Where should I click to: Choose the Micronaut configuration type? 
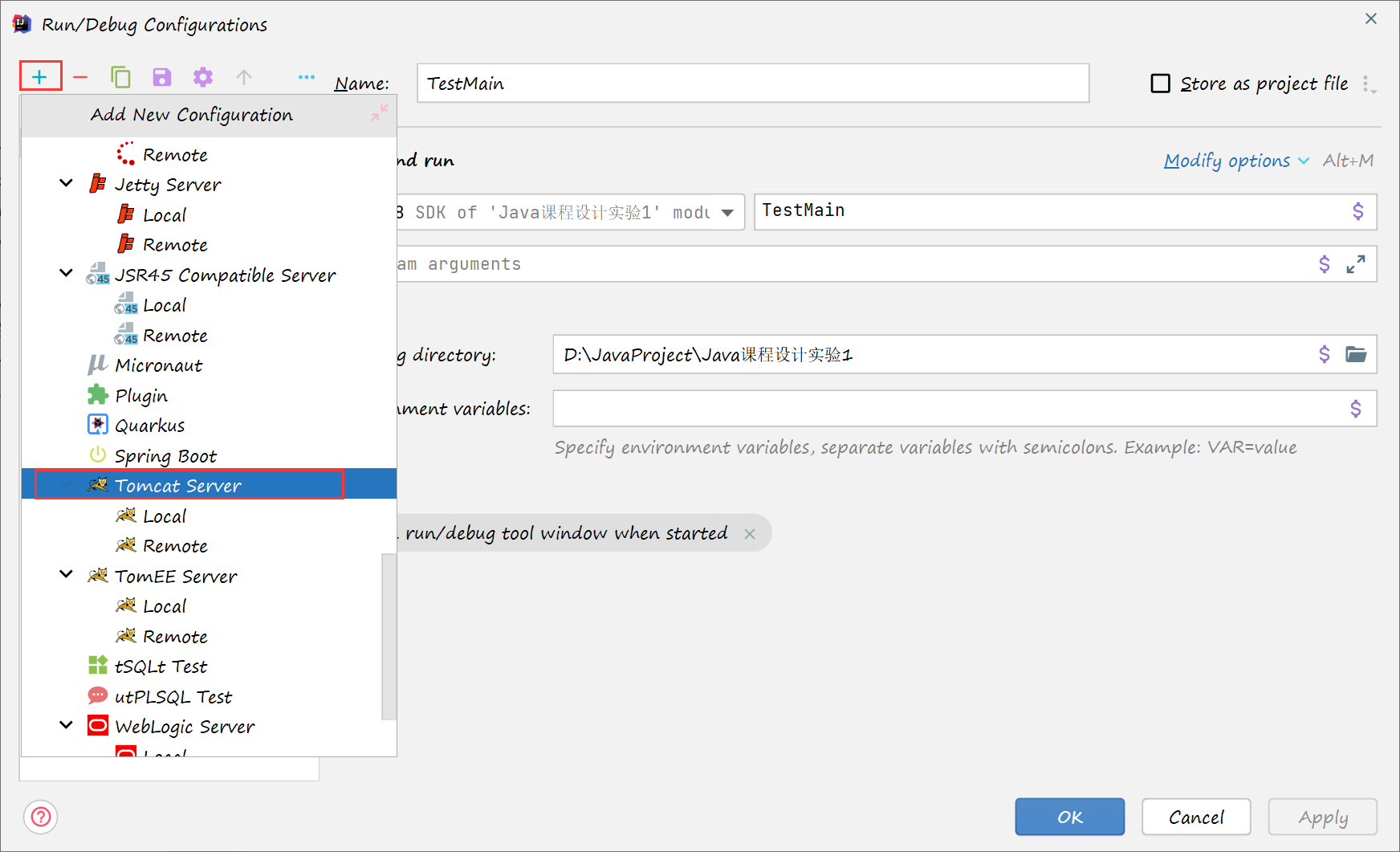[x=209, y=365]
